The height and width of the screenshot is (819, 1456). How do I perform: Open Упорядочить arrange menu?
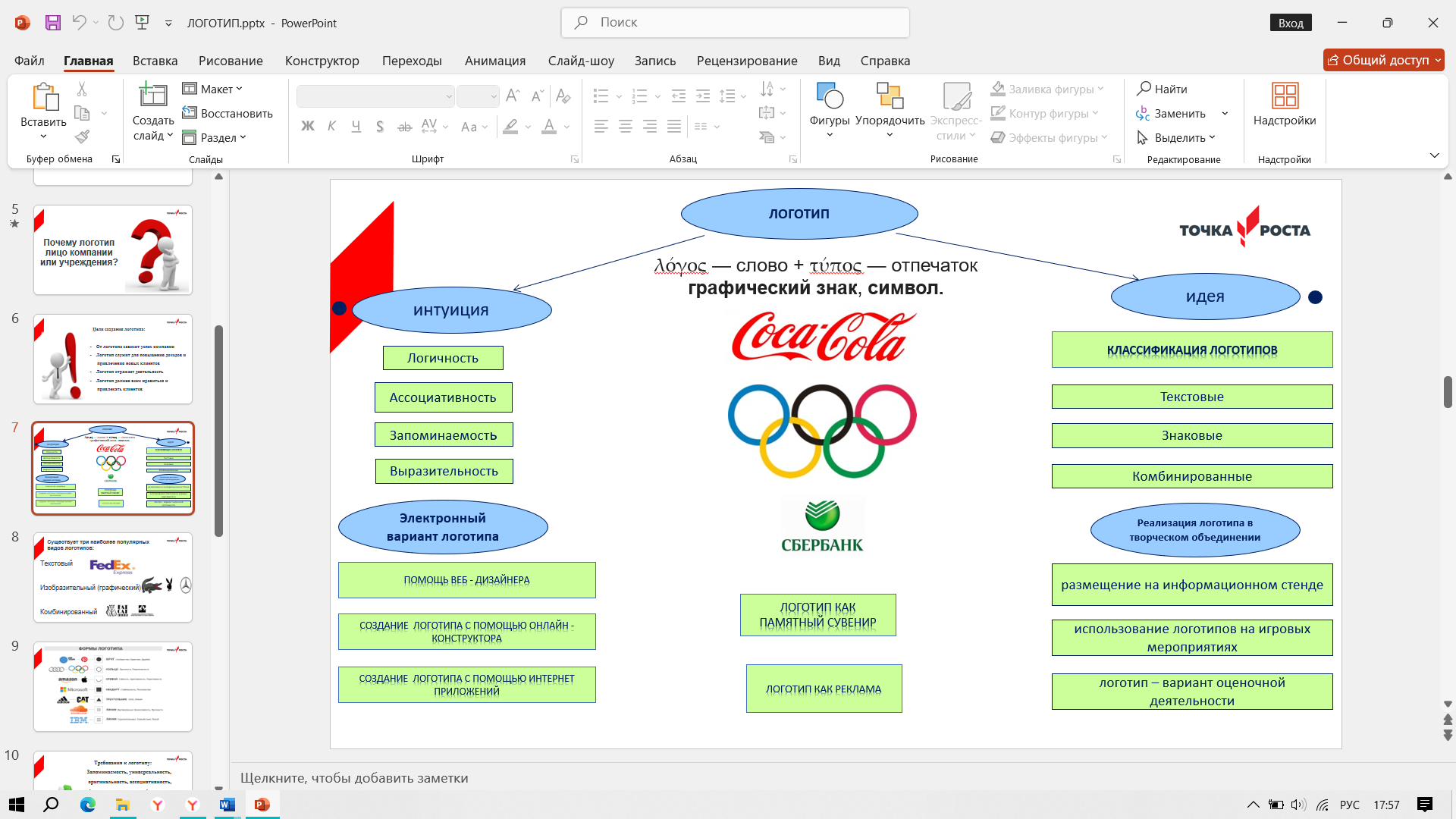pos(890,110)
